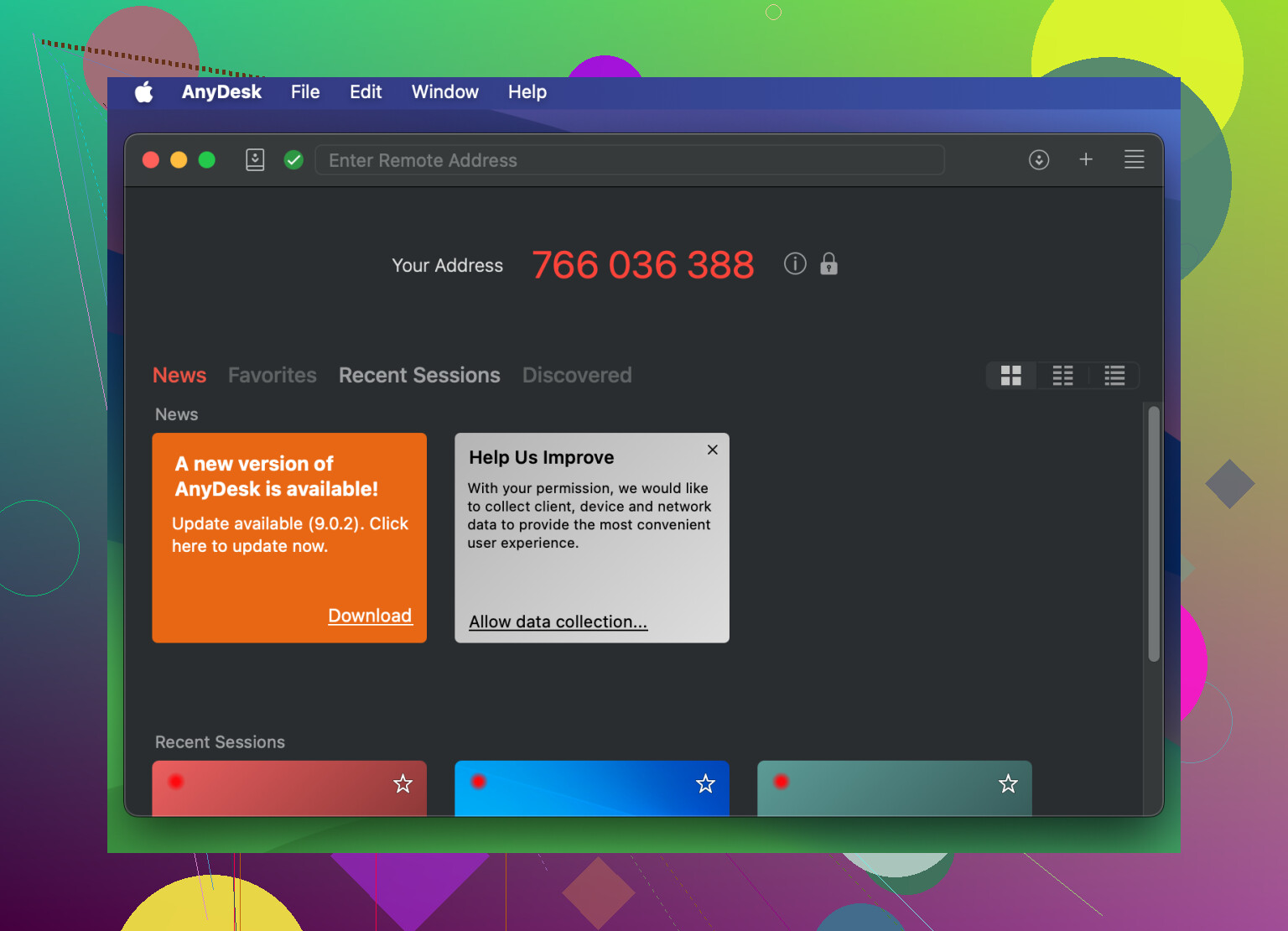
Task: Favorite the red recent session with star
Action: 403,783
